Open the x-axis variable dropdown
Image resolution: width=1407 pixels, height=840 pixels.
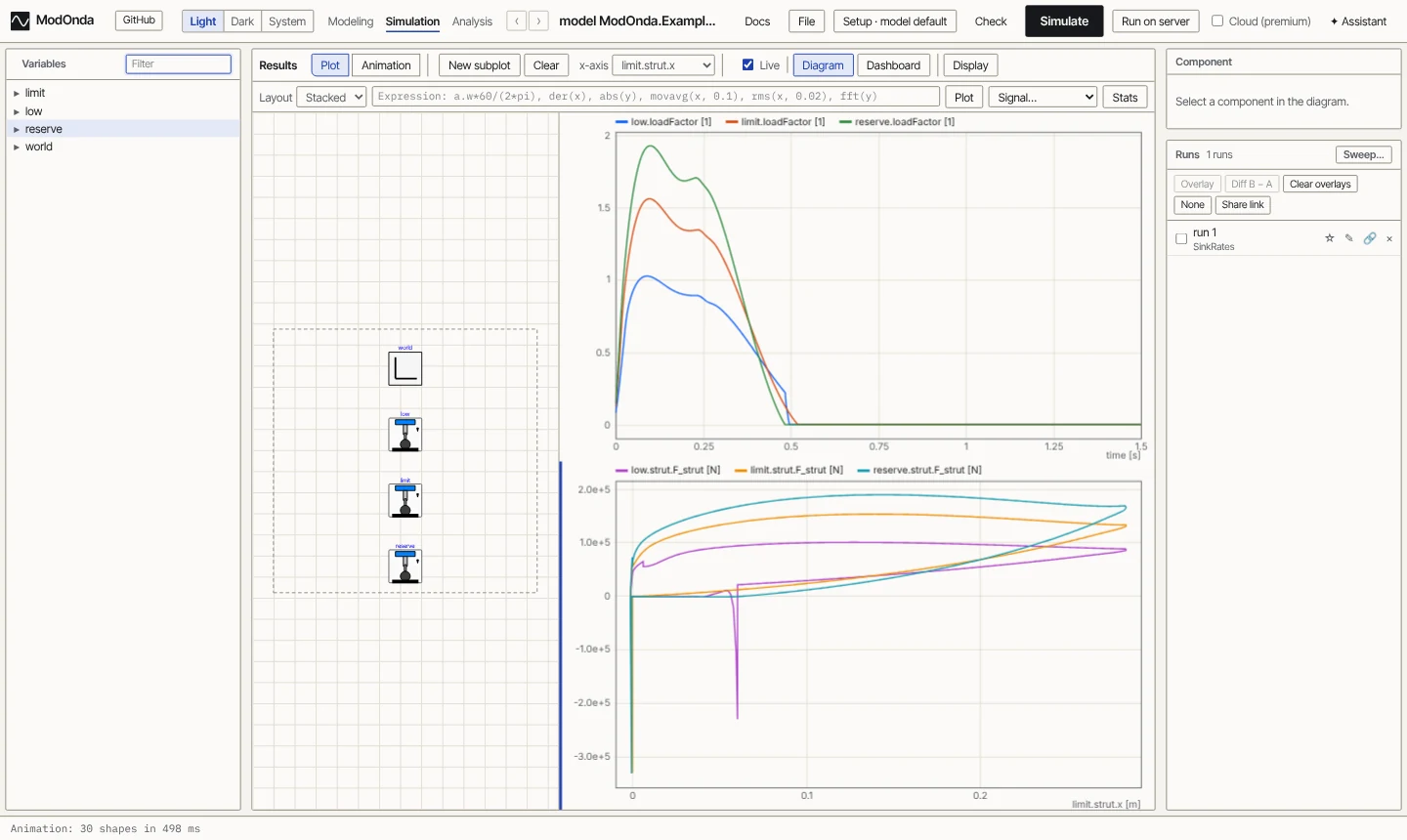coord(663,65)
